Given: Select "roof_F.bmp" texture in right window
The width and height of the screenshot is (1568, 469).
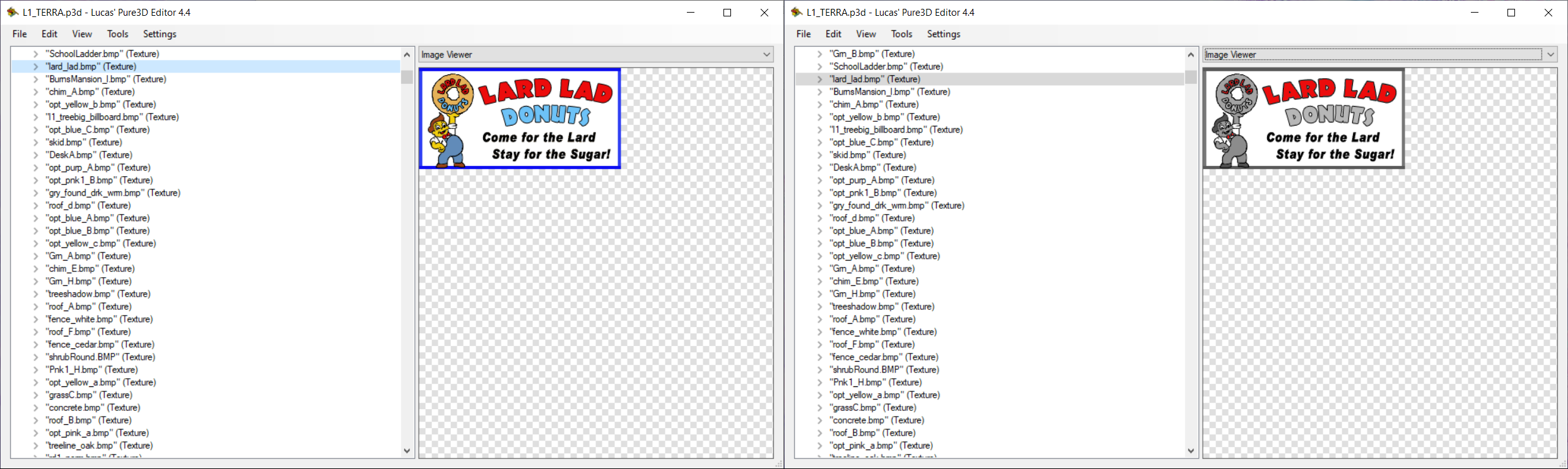Looking at the screenshot, I should pos(872,344).
